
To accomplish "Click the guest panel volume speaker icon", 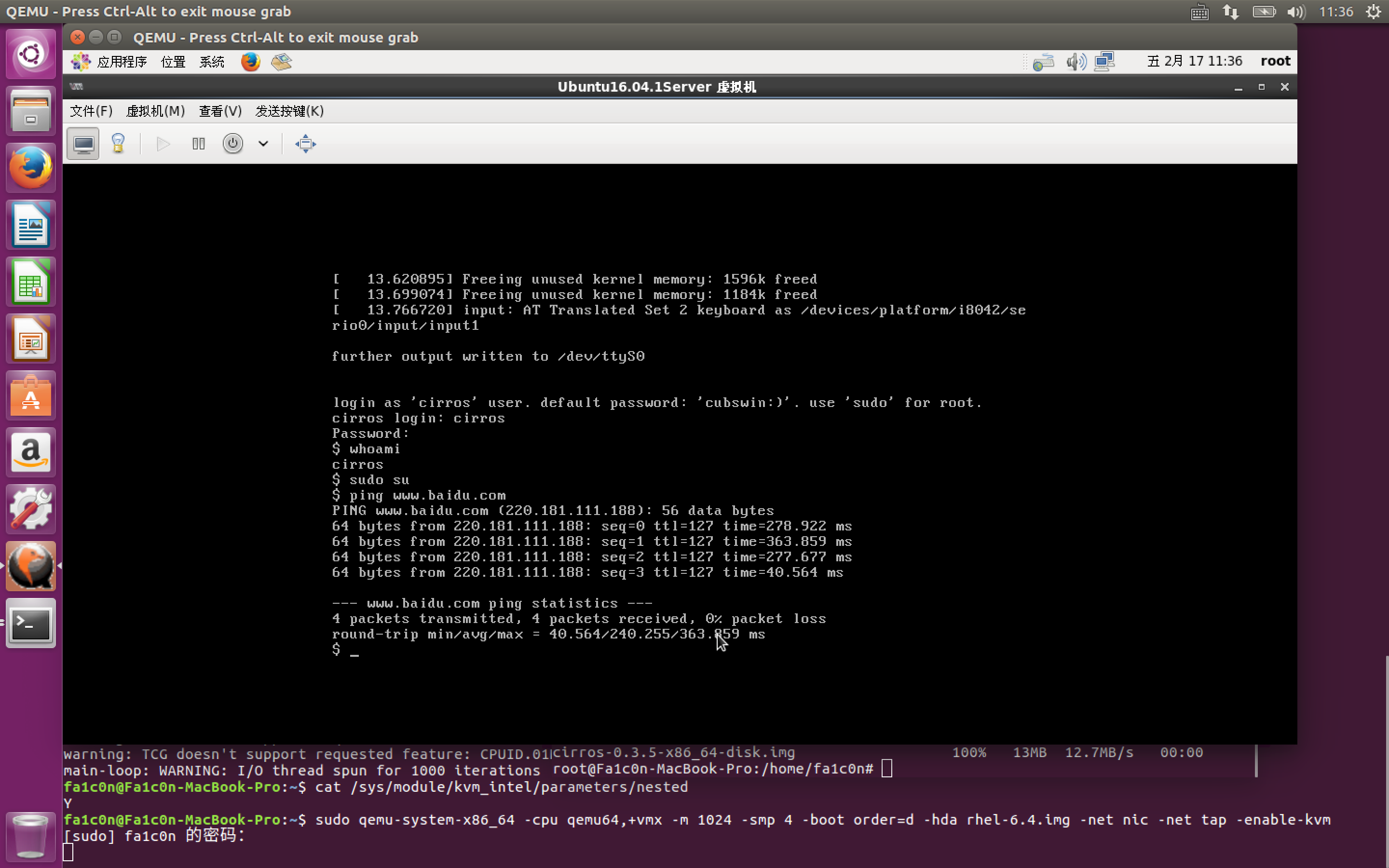I will pyautogui.click(x=1076, y=61).
